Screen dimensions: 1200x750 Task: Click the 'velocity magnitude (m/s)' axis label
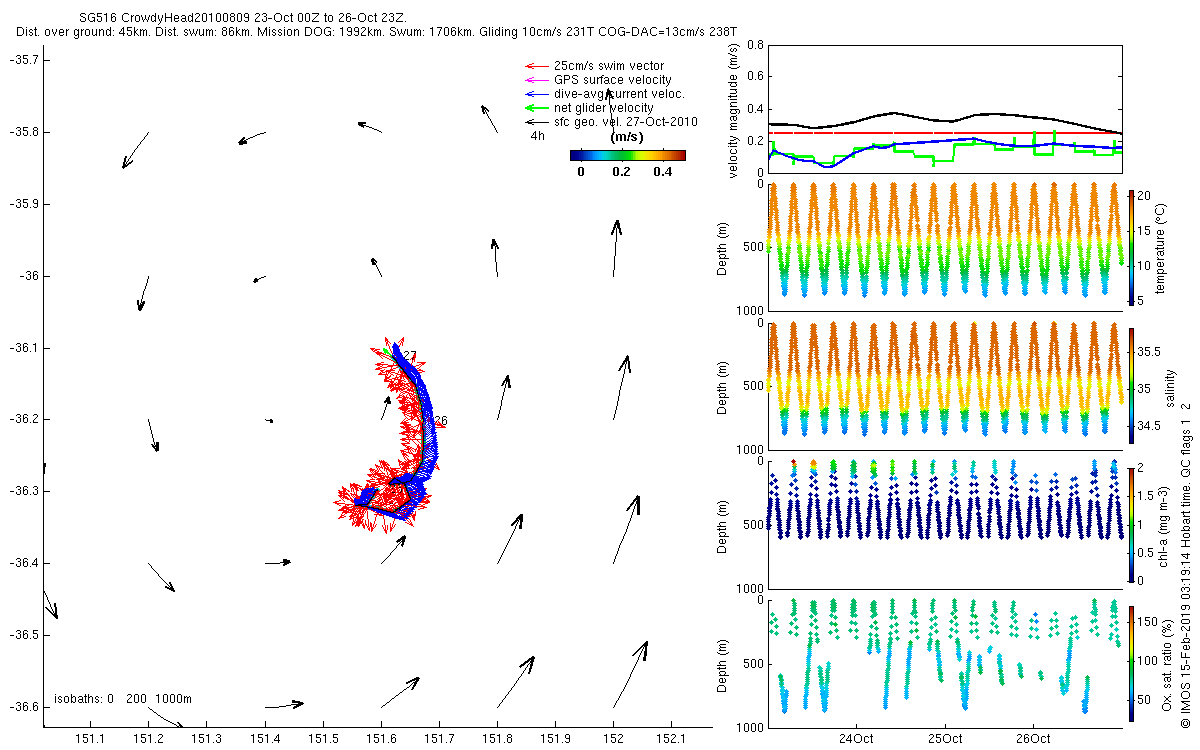pyautogui.click(x=734, y=109)
